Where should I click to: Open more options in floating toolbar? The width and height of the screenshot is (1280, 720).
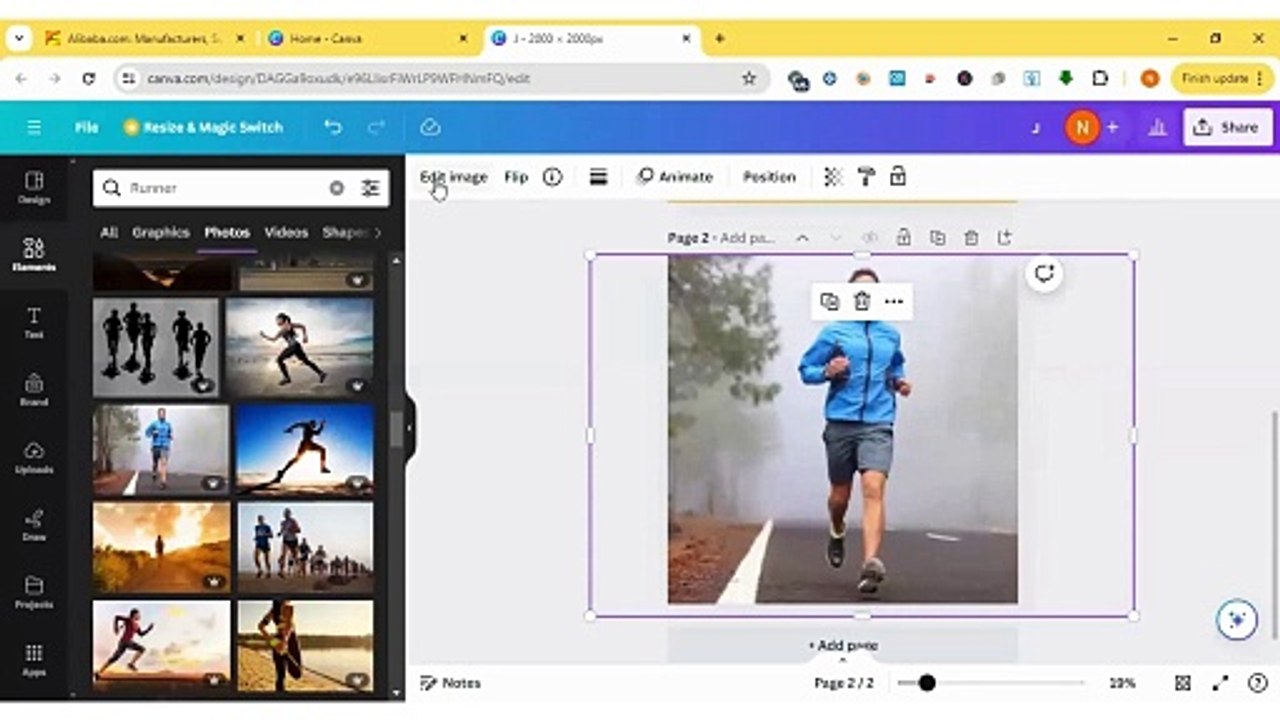click(x=894, y=301)
